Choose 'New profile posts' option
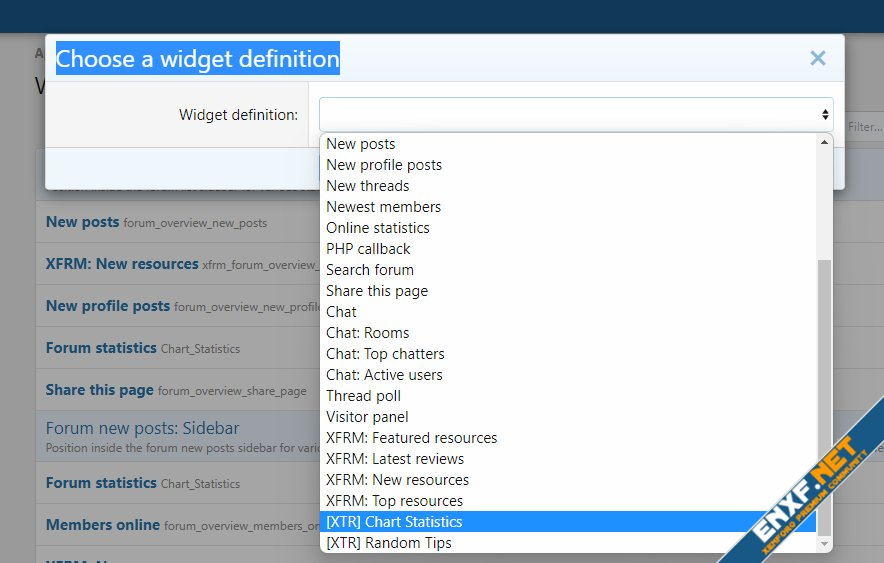The height and width of the screenshot is (563, 884). pos(384,165)
